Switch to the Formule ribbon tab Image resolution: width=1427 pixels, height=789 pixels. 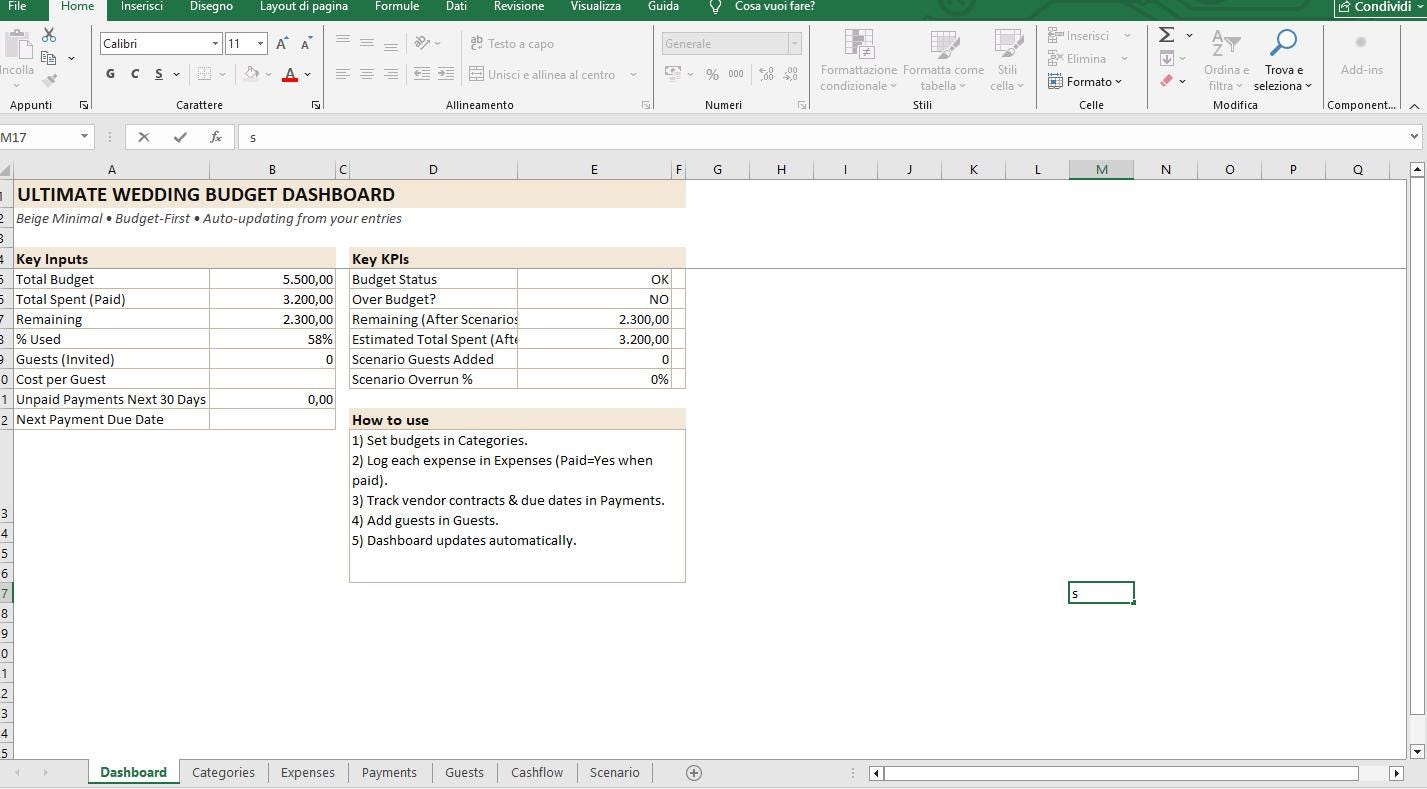[x=396, y=7]
